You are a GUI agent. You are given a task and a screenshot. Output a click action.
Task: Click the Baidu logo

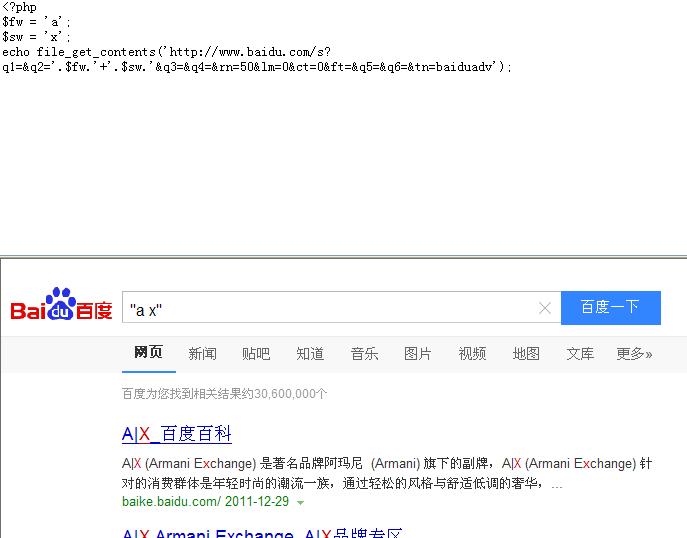(x=61, y=304)
